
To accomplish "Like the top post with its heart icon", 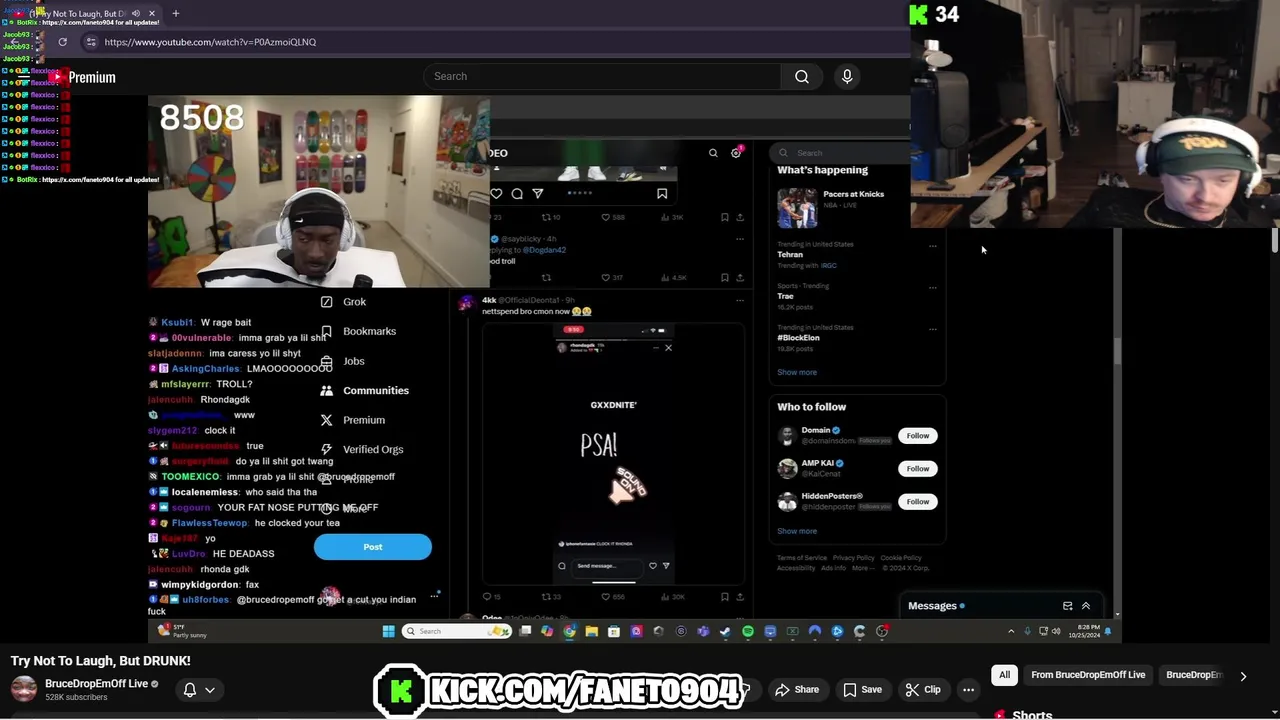I will [496, 194].
